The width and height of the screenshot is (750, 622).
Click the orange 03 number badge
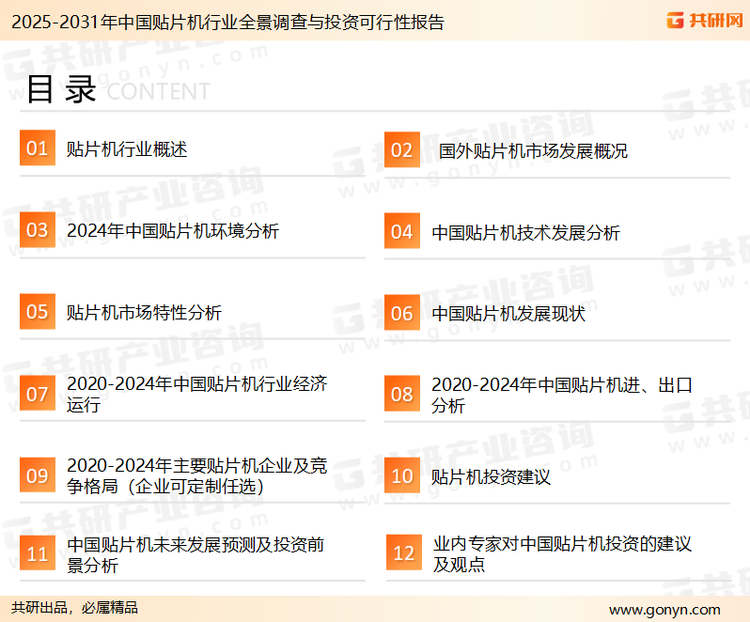click(x=37, y=230)
